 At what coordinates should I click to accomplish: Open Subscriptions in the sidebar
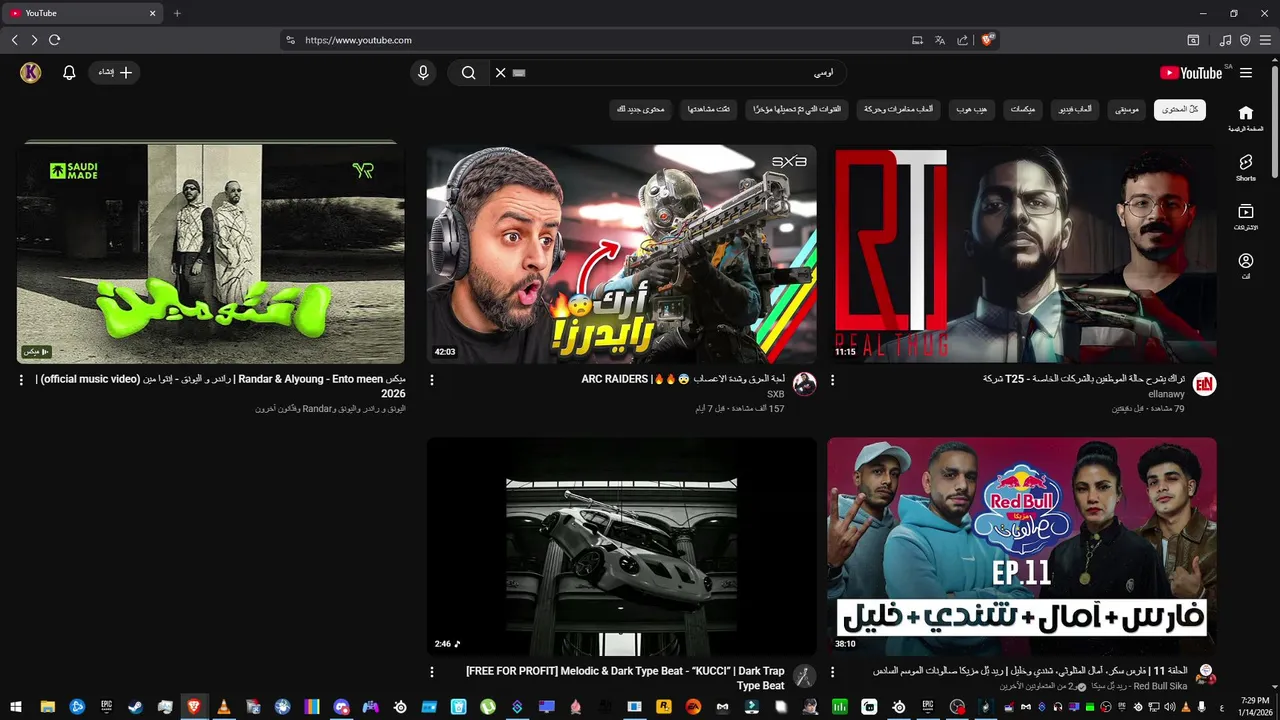coord(1246,217)
